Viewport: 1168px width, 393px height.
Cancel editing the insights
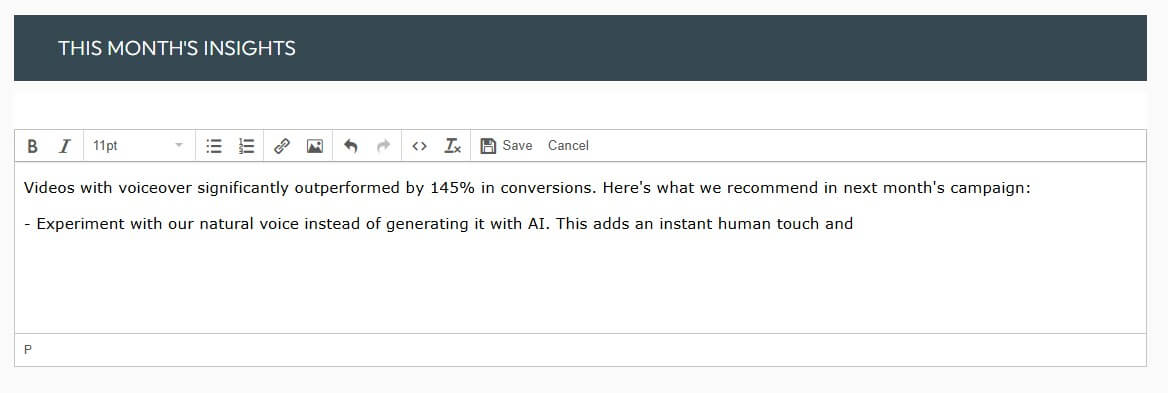568,146
